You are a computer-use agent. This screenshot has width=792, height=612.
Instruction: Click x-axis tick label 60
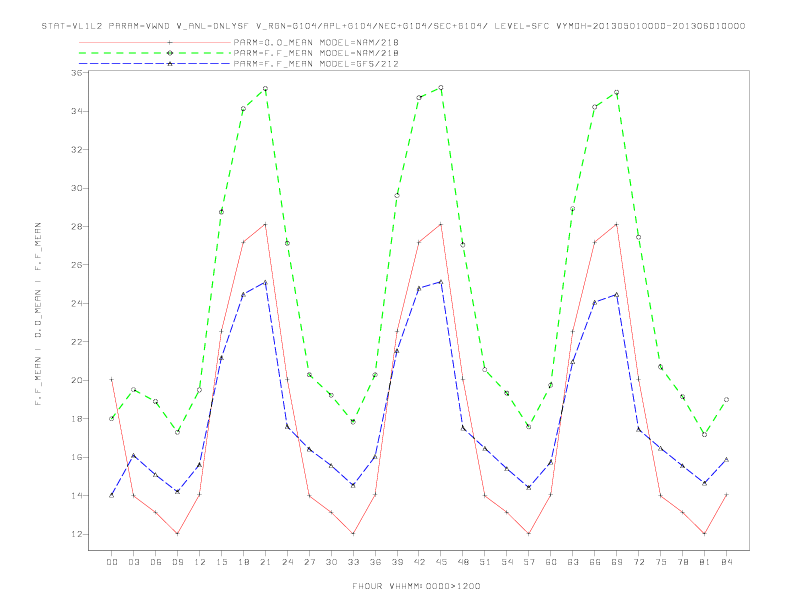(551, 562)
